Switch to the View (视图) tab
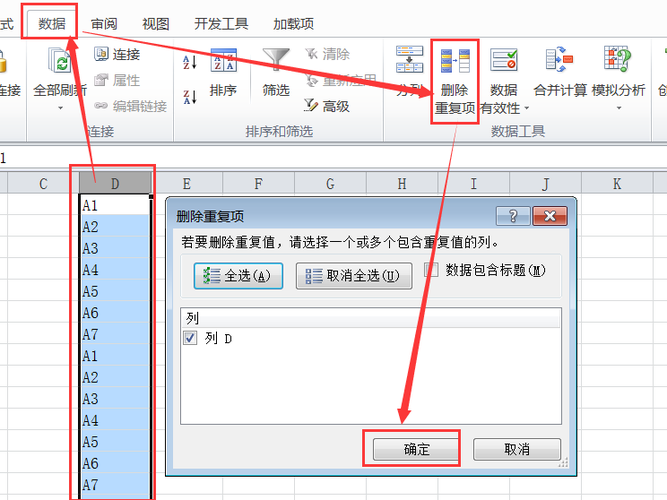The width and height of the screenshot is (667, 500). pyautogui.click(x=156, y=24)
